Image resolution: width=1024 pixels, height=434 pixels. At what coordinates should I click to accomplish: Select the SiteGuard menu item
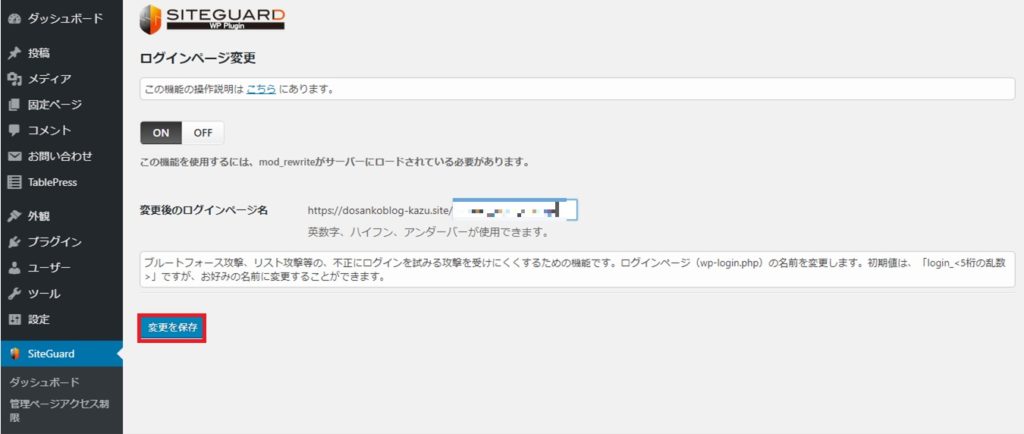tap(61, 354)
